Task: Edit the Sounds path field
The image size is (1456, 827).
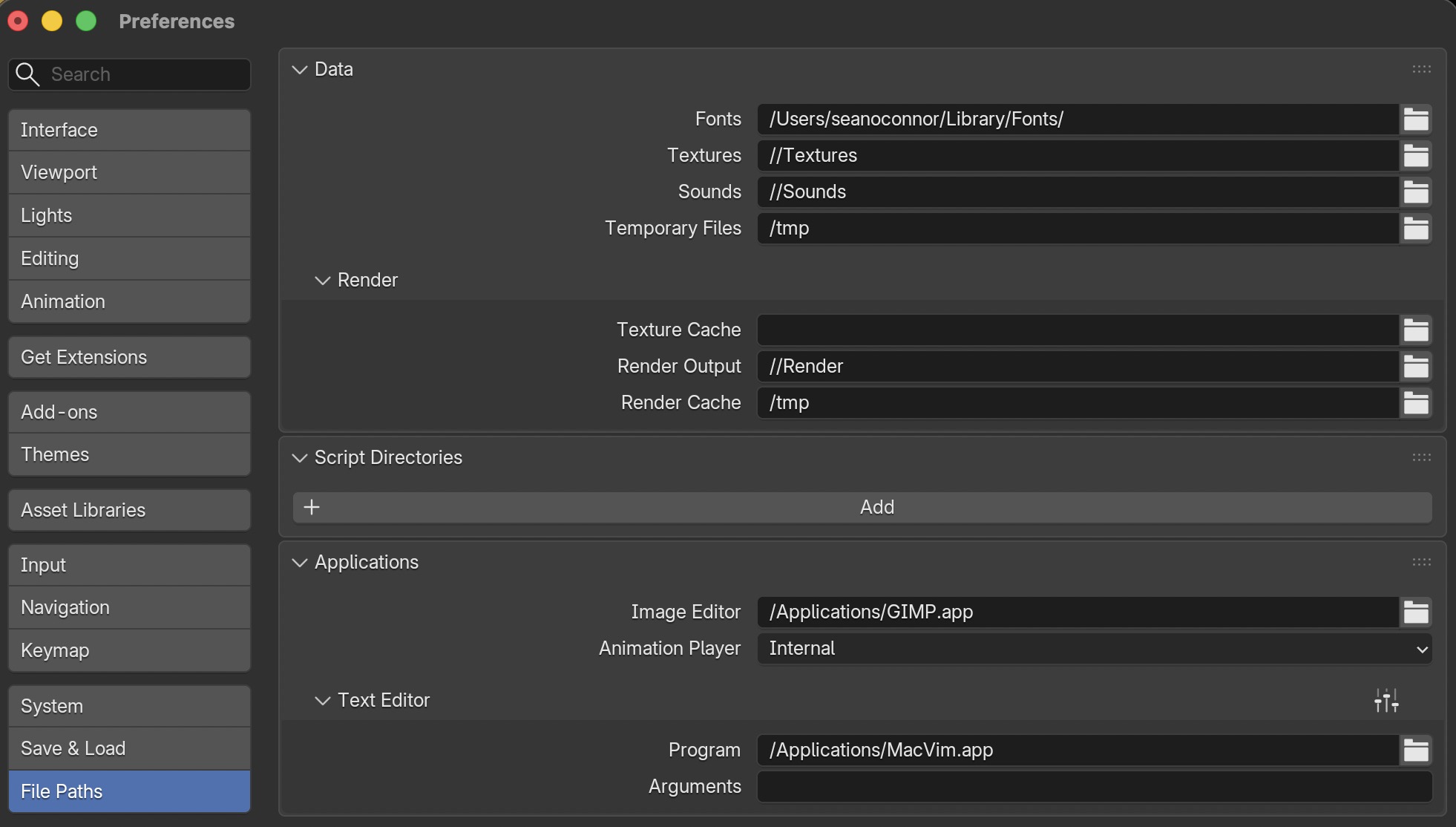Action: tap(1078, 192)
